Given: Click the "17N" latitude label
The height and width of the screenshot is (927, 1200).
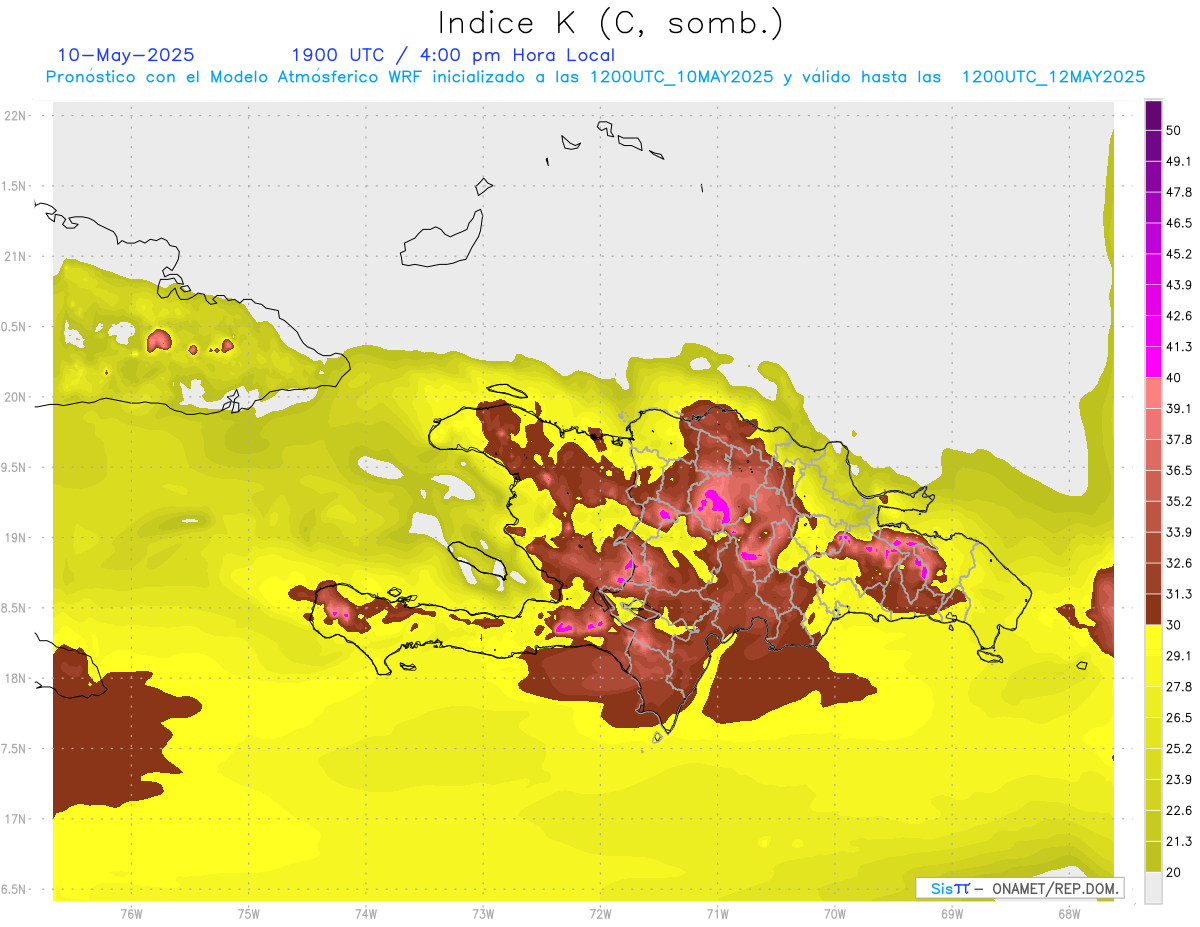Looking at the screenshot, I should (x=17, y=820).
